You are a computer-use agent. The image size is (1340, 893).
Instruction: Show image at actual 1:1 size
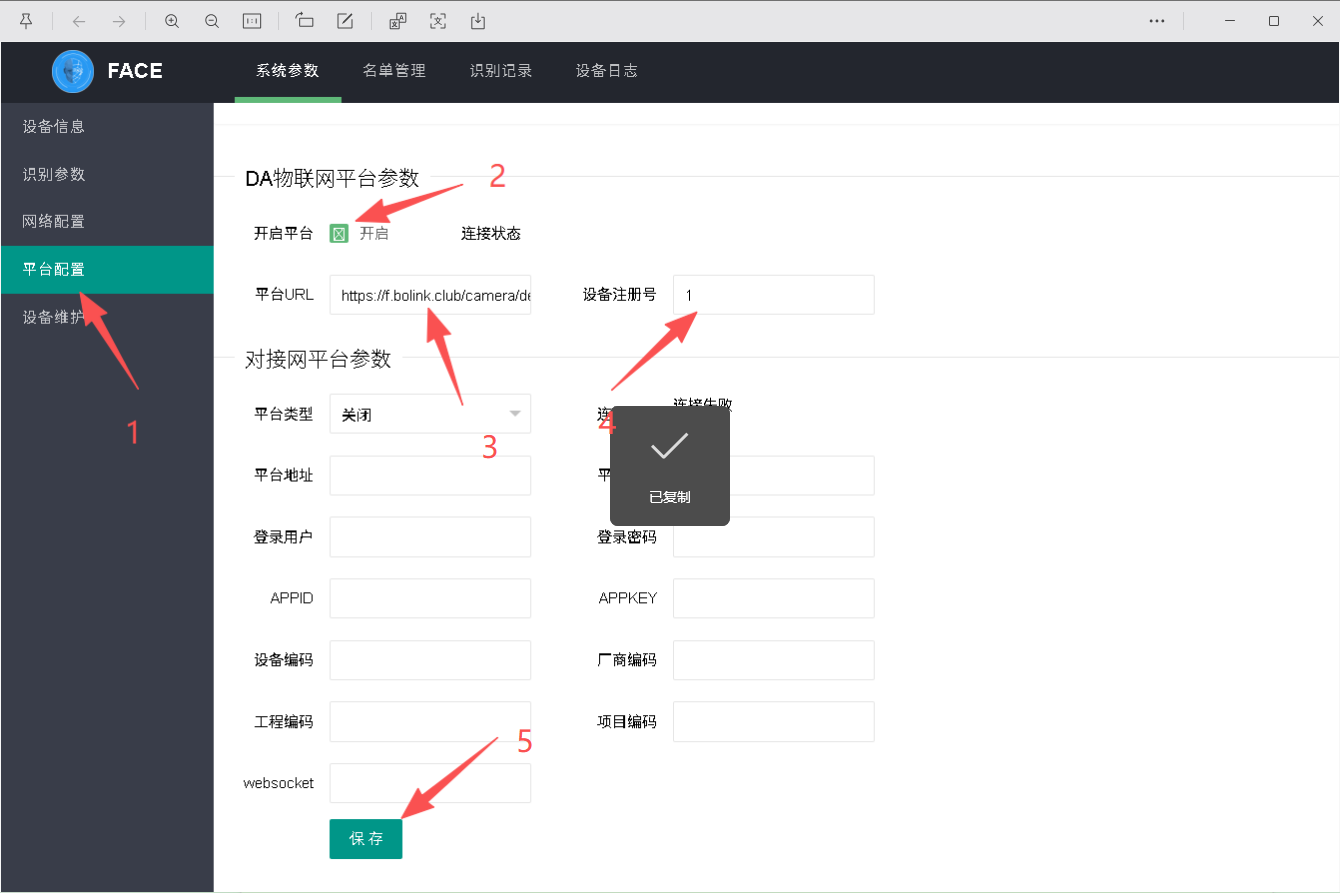[x=252, y=21]
